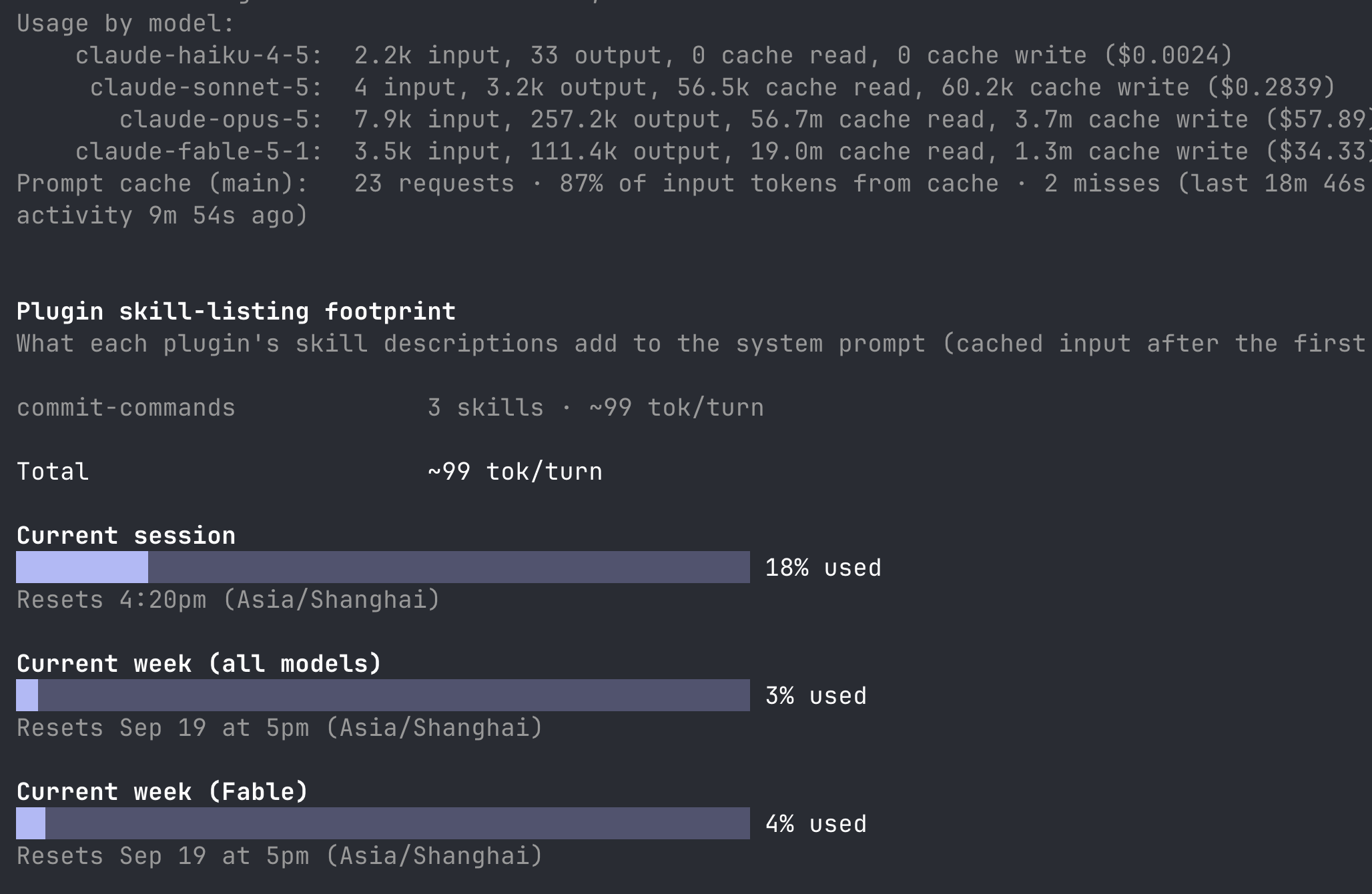The height and width of the screenshot is (894, 1372).
Task: Click the Usage by model label
Action: 126,23
